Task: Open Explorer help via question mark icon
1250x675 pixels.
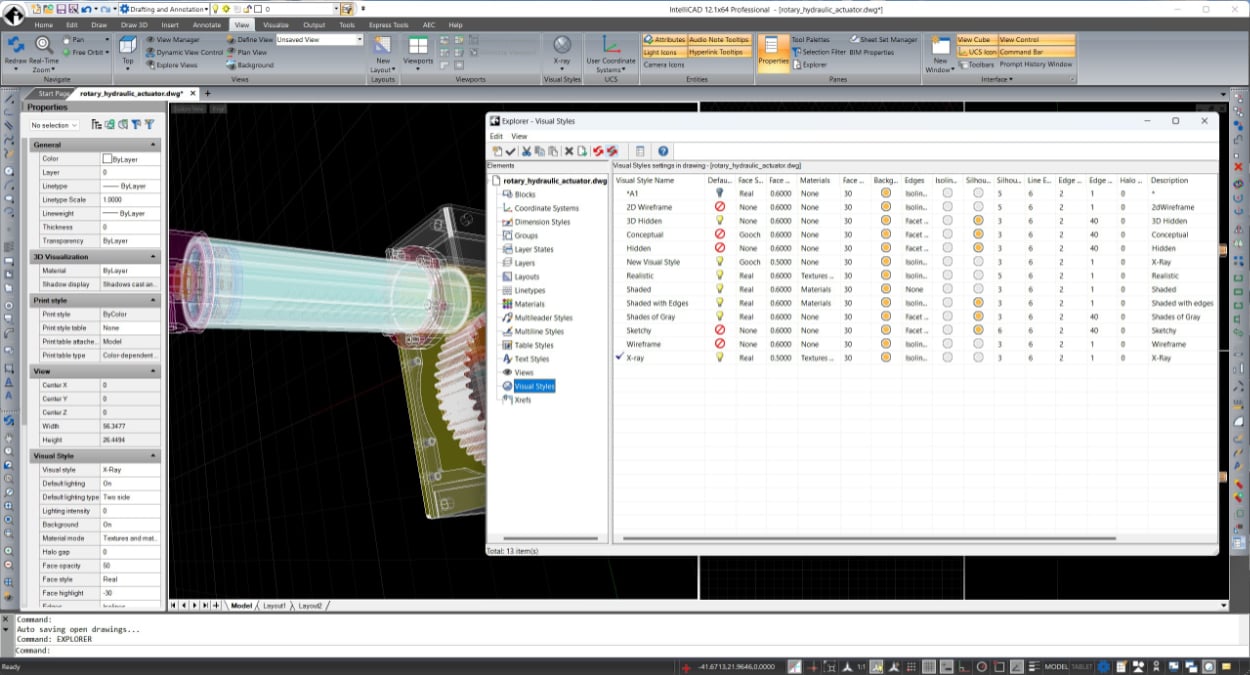Action: tap(662, 151)
